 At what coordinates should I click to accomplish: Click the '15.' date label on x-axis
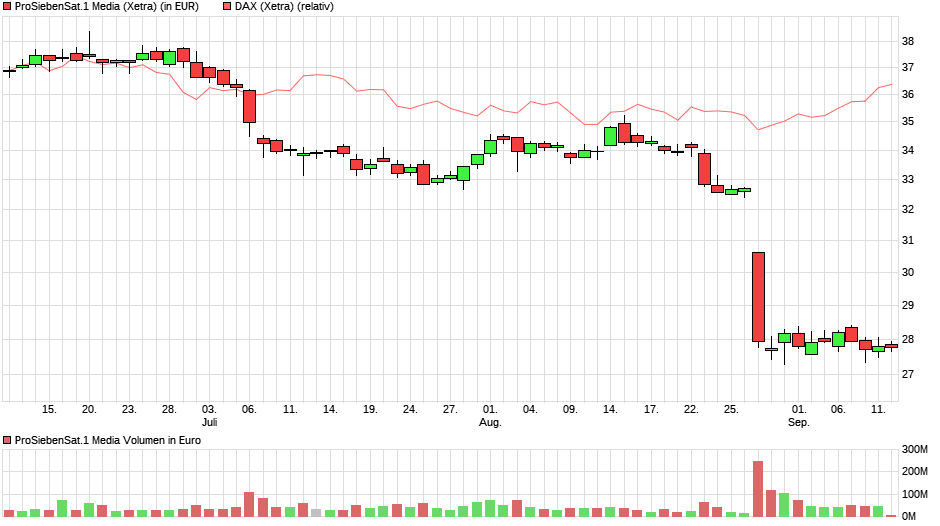49,409
